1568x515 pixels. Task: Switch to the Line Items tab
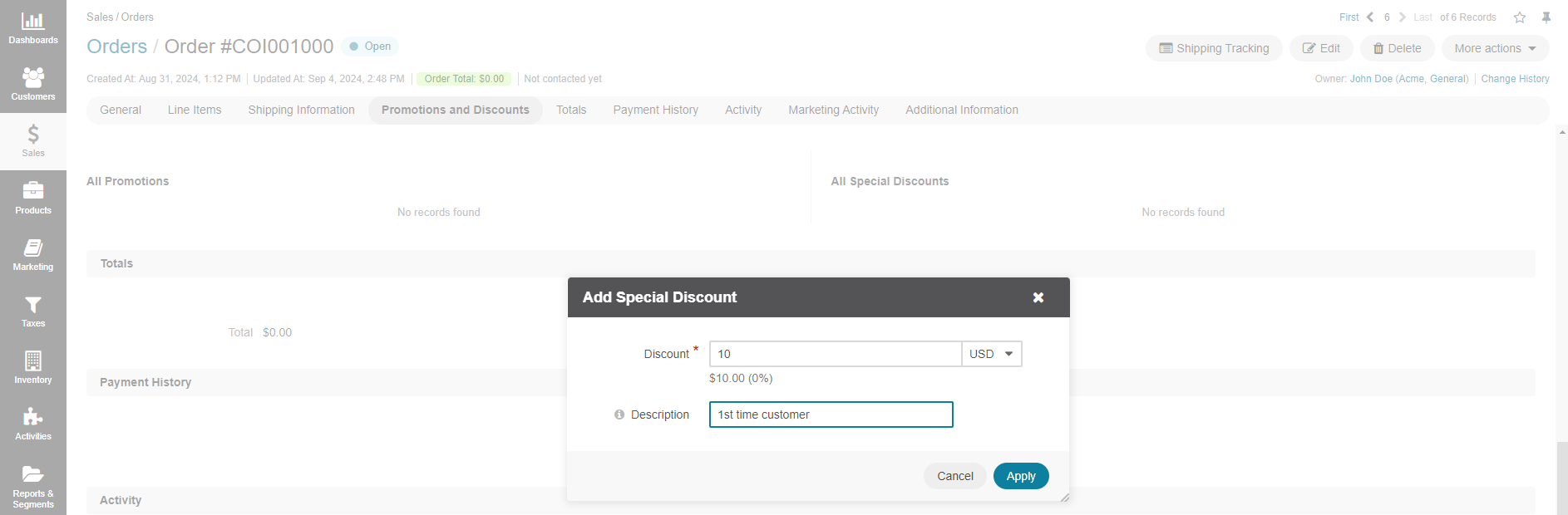click(x=195, y=110)
